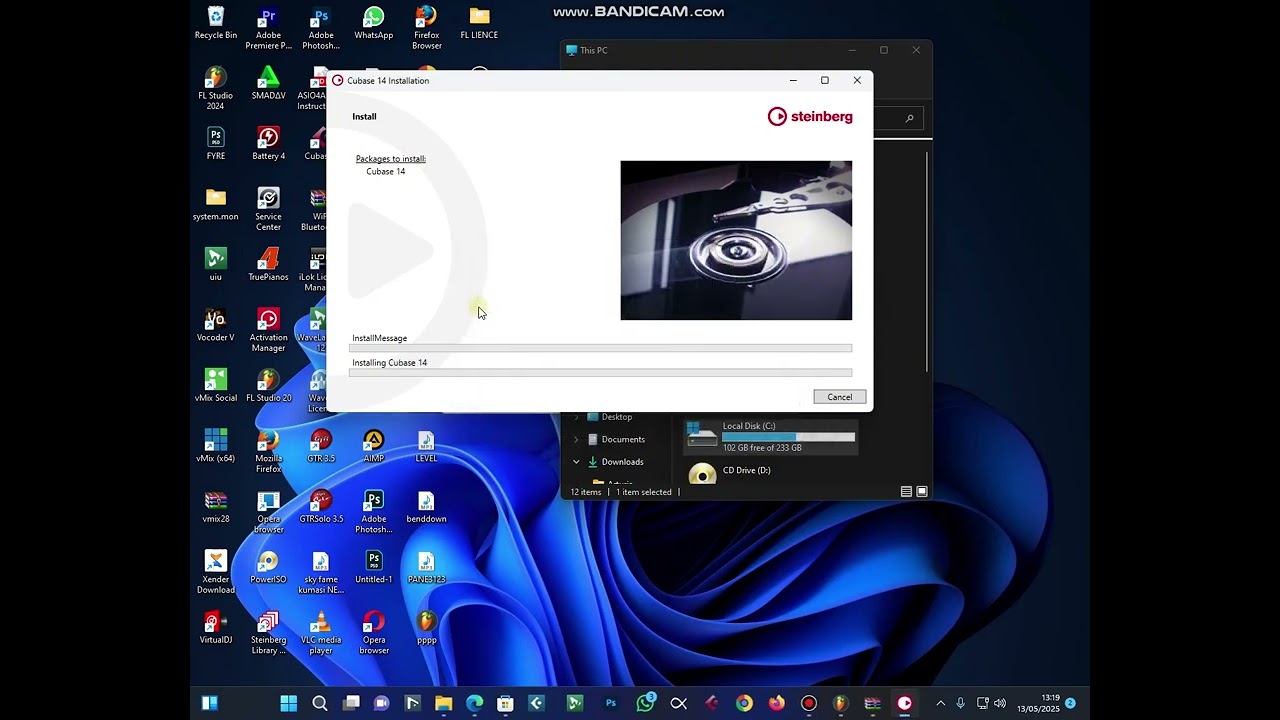Screen dimensions: 1280x720
Task: Open the Windows Start menu
Action: [289, 704]
